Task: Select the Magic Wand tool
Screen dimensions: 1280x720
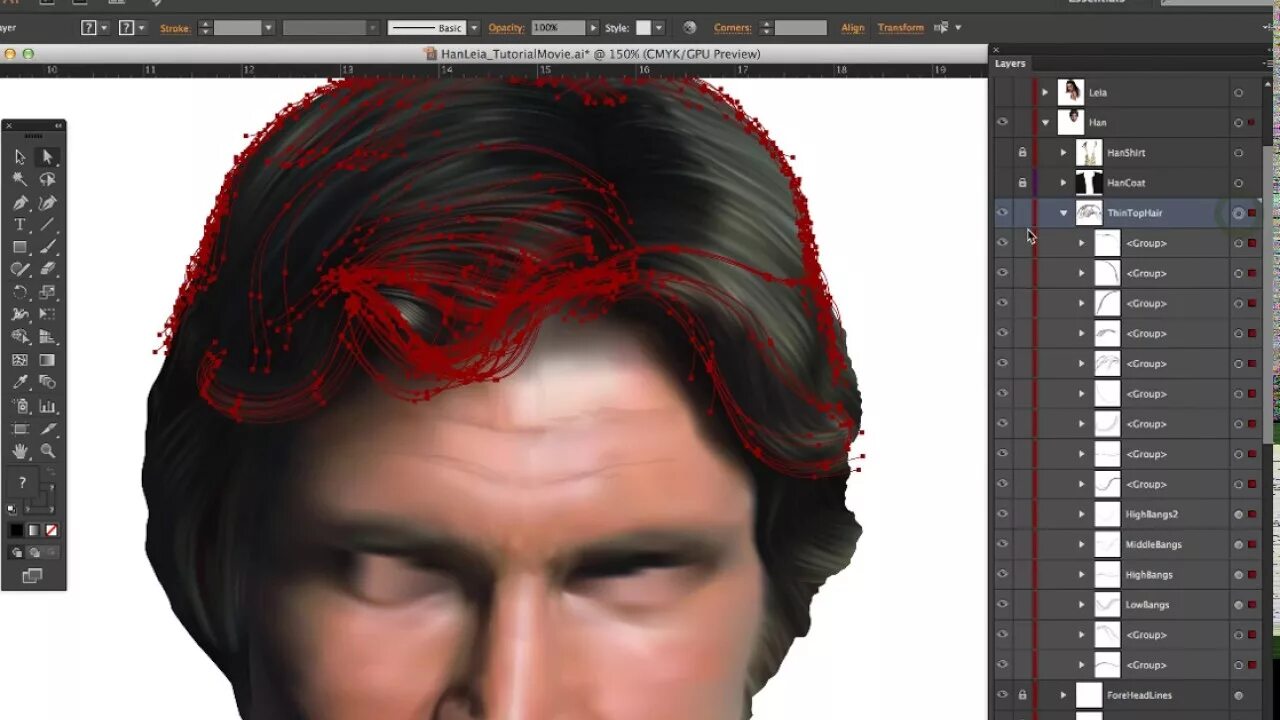Action: [20, 180]
